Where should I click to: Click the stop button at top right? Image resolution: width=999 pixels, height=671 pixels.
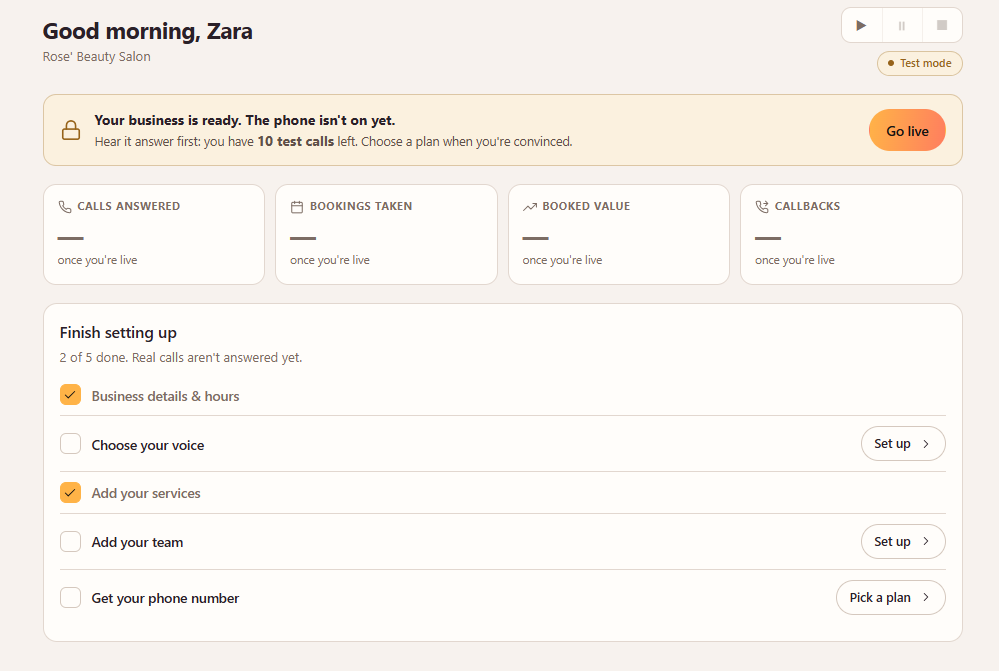pos(942,25)
